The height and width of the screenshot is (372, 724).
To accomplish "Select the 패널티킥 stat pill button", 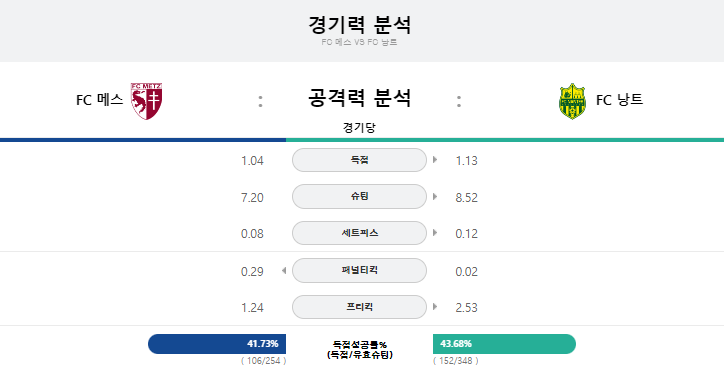I will point(359,270).
